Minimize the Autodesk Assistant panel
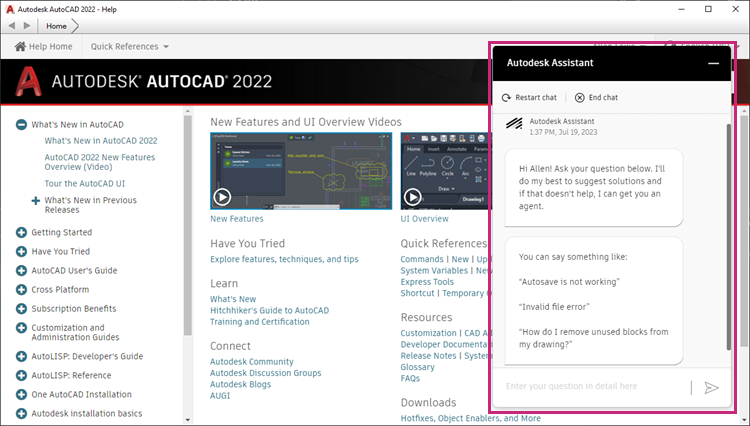The image size is (750, 426). point(713,63)
